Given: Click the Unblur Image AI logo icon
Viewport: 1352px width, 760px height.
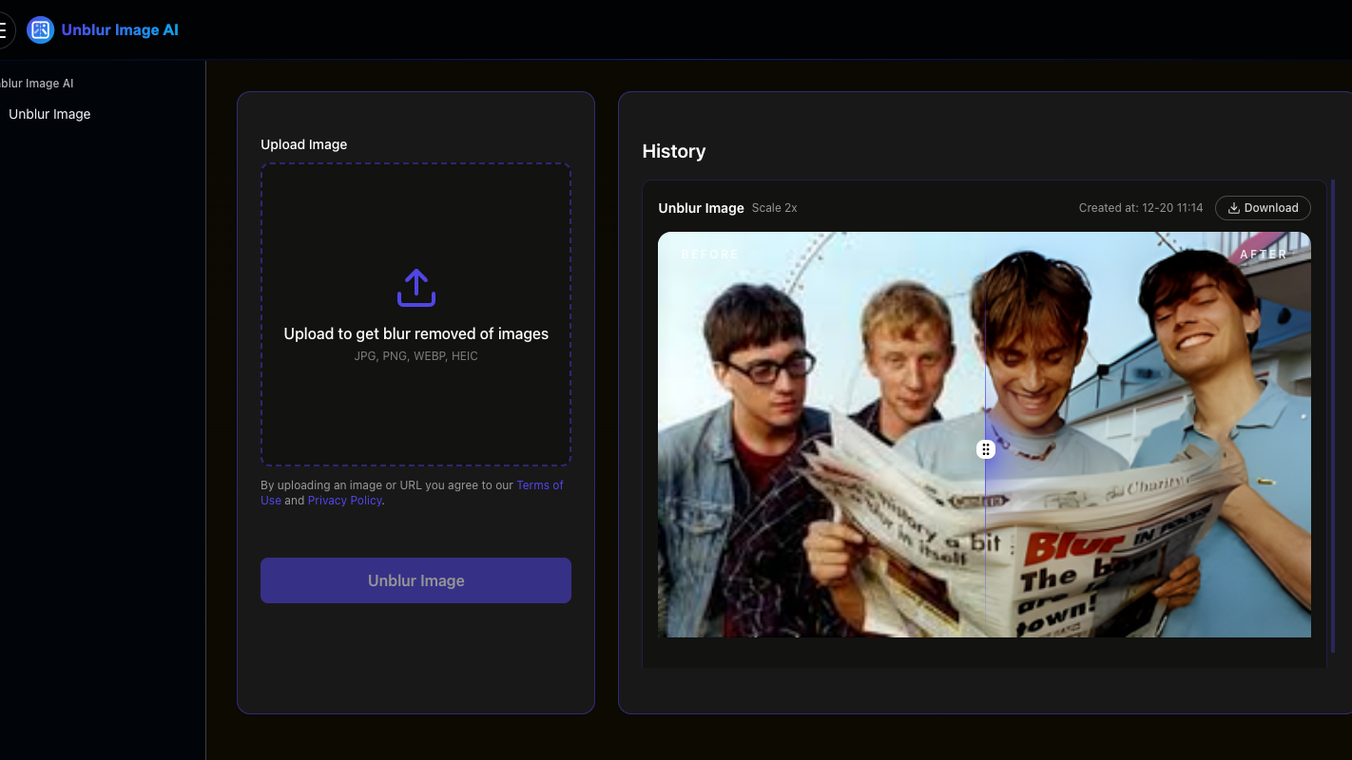Looking at the screenshot, I should 40,30.
